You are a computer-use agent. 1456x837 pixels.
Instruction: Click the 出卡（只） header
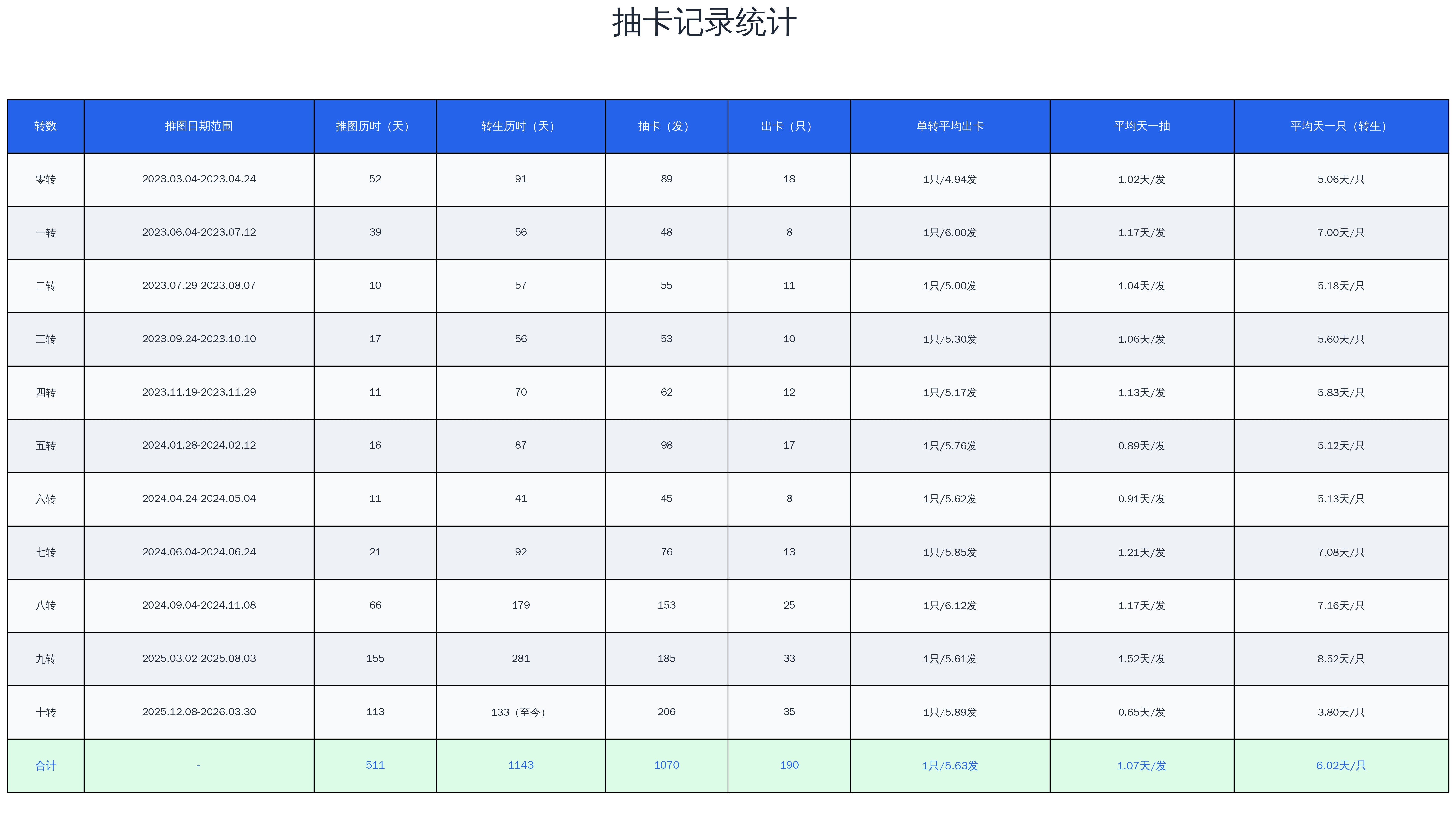click(789, 126)
